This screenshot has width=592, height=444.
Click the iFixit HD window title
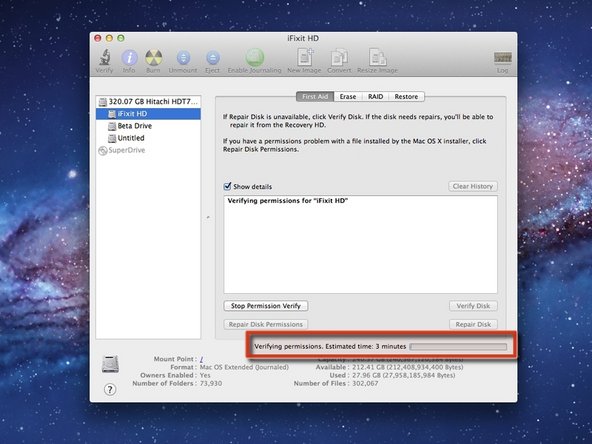coord(303,38)
